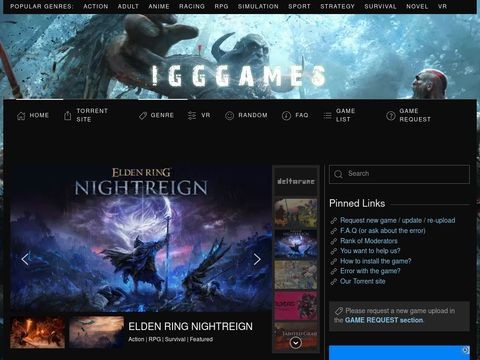Open the SIMULATION genre
480x360 pixels.
click(x=258, y=6)
